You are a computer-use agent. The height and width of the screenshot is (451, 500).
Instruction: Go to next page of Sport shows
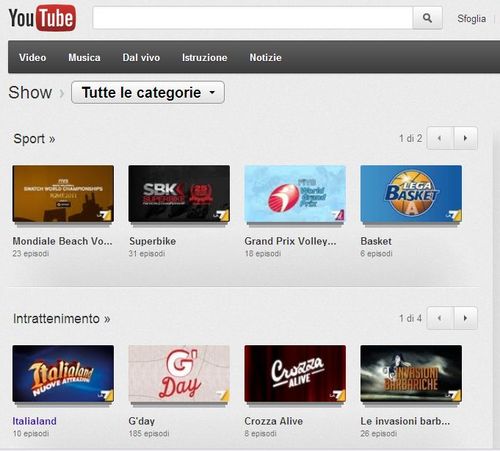click(465, 138)
